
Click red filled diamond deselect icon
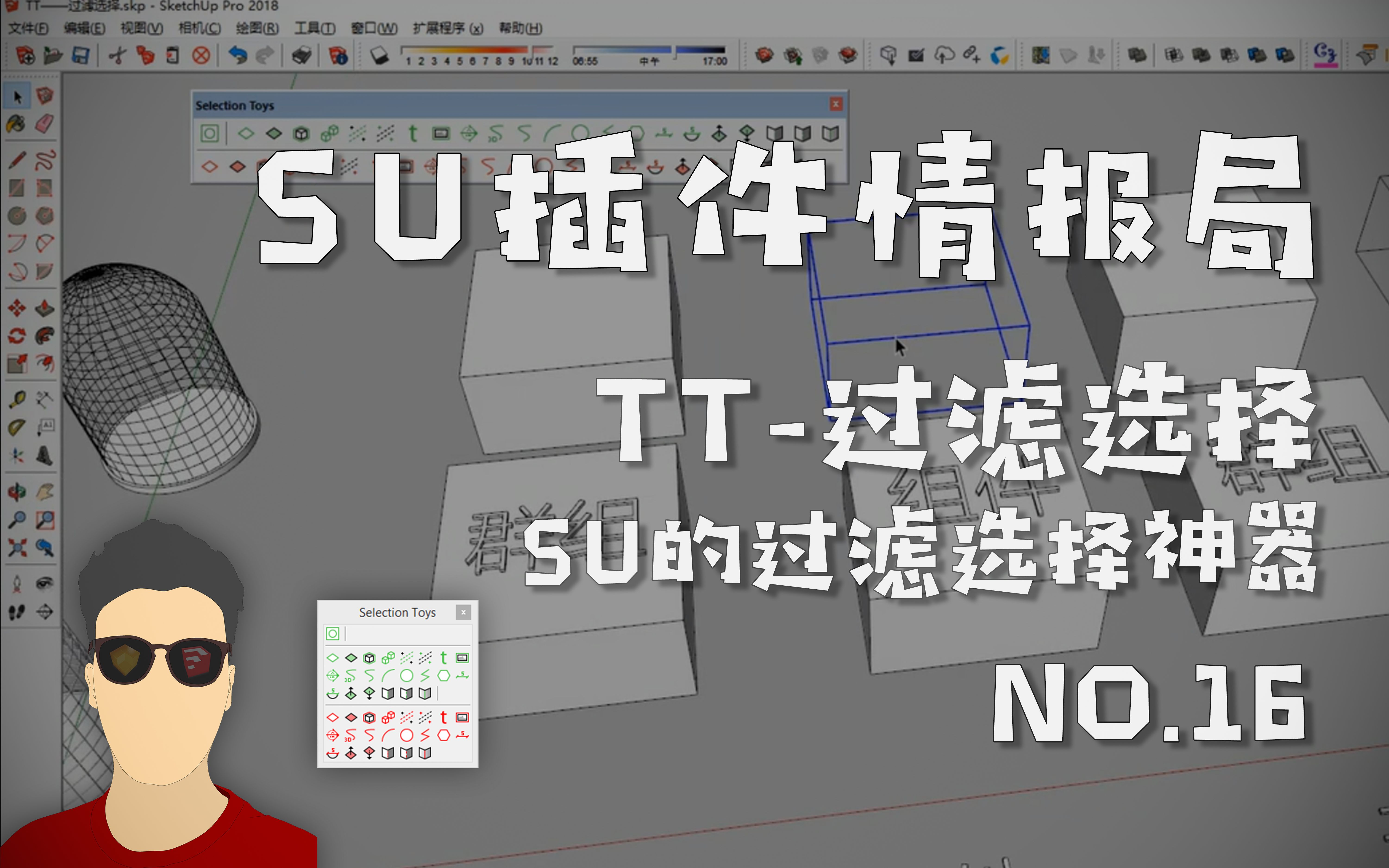(x=237, y=166)
